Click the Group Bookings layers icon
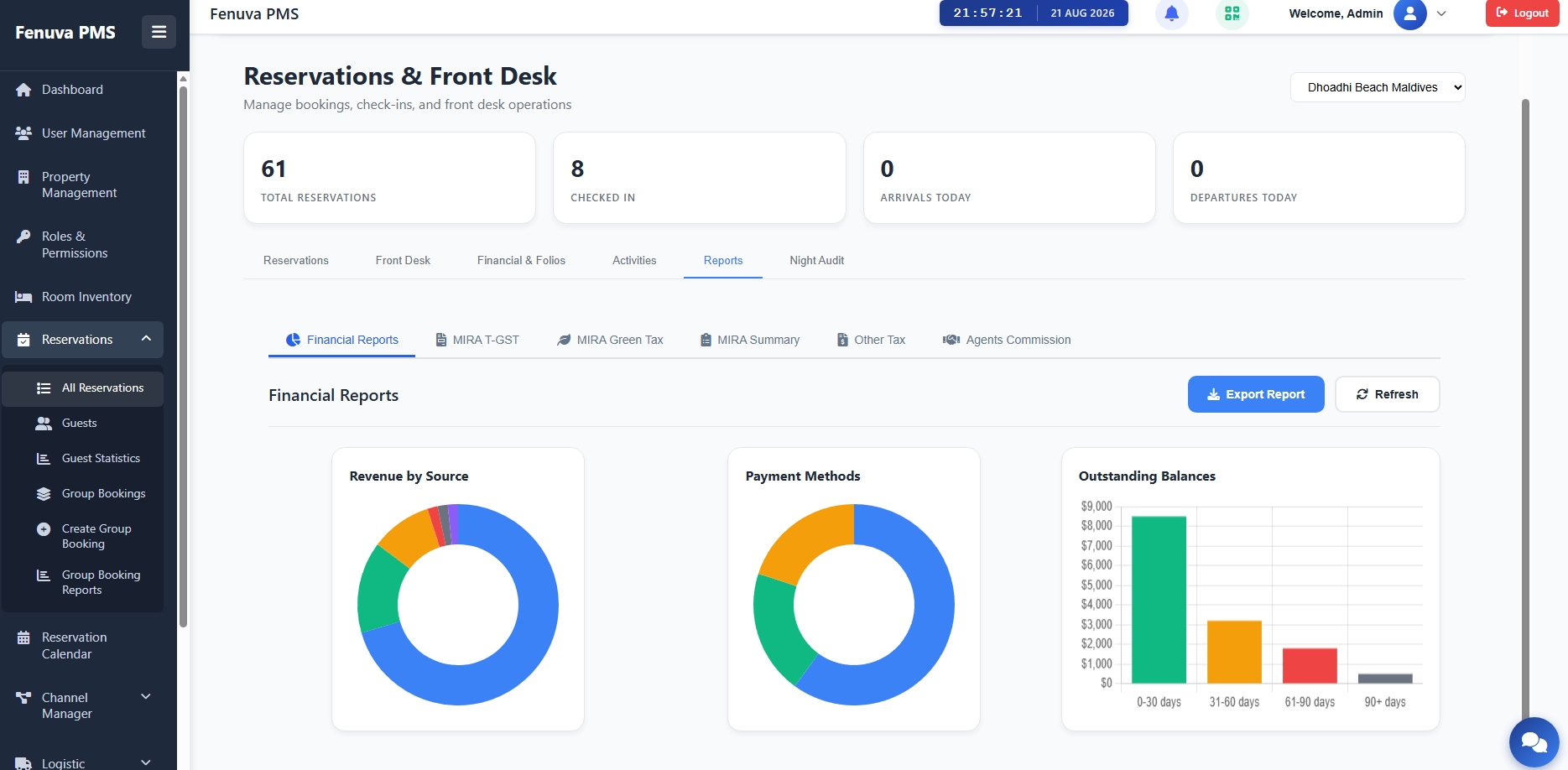The height and width of the screenshot is (770, 1568). (44, 494)
